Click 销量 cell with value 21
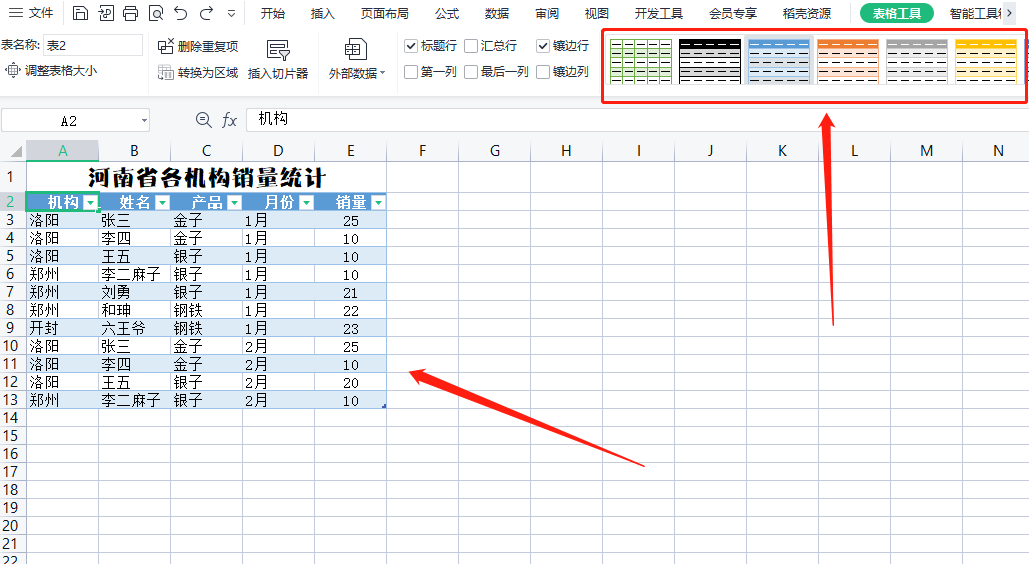The width and height of the screenshot is (1029, 564). [350, 292]
